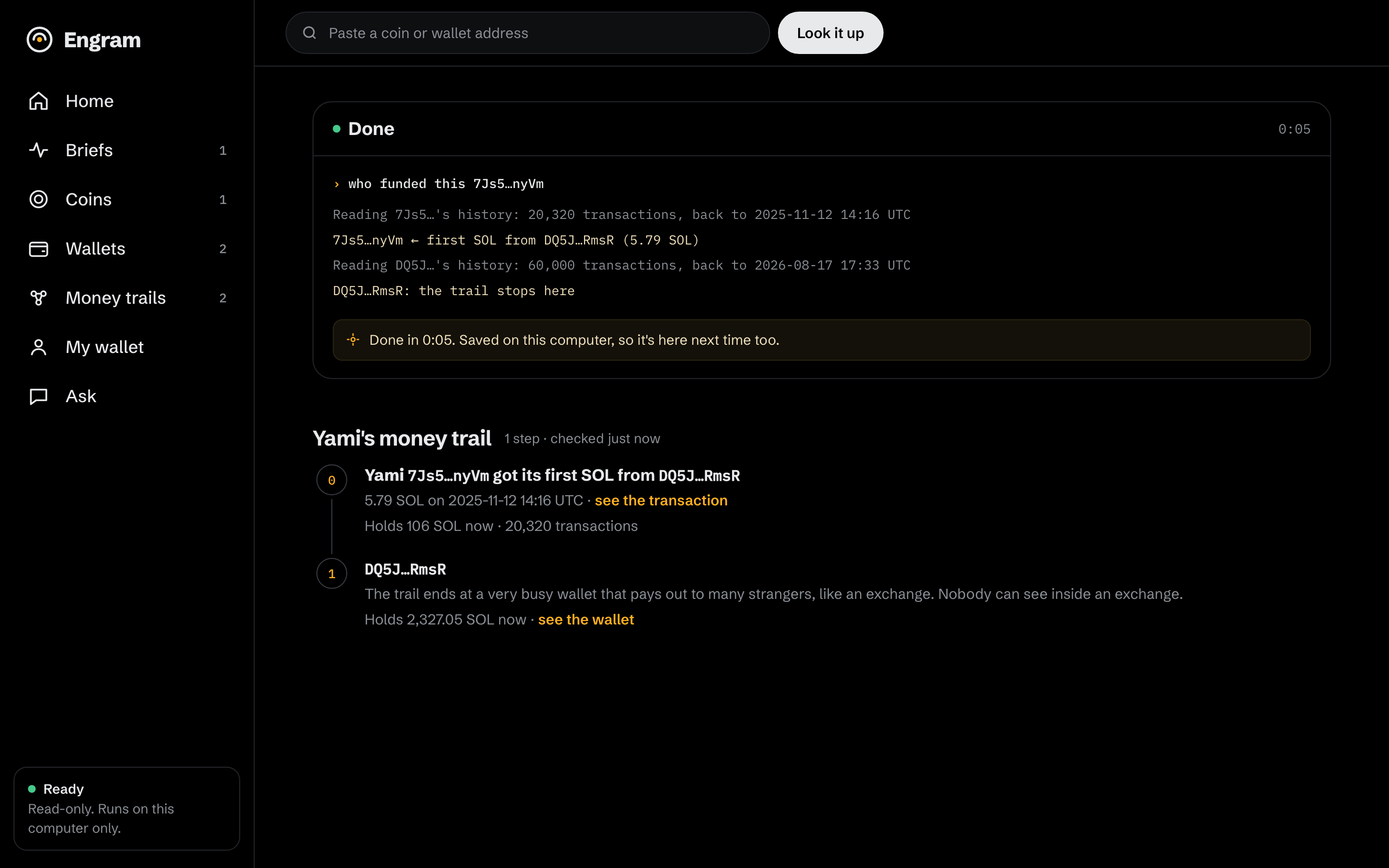Click "1 step · checked just now" text

582,439
